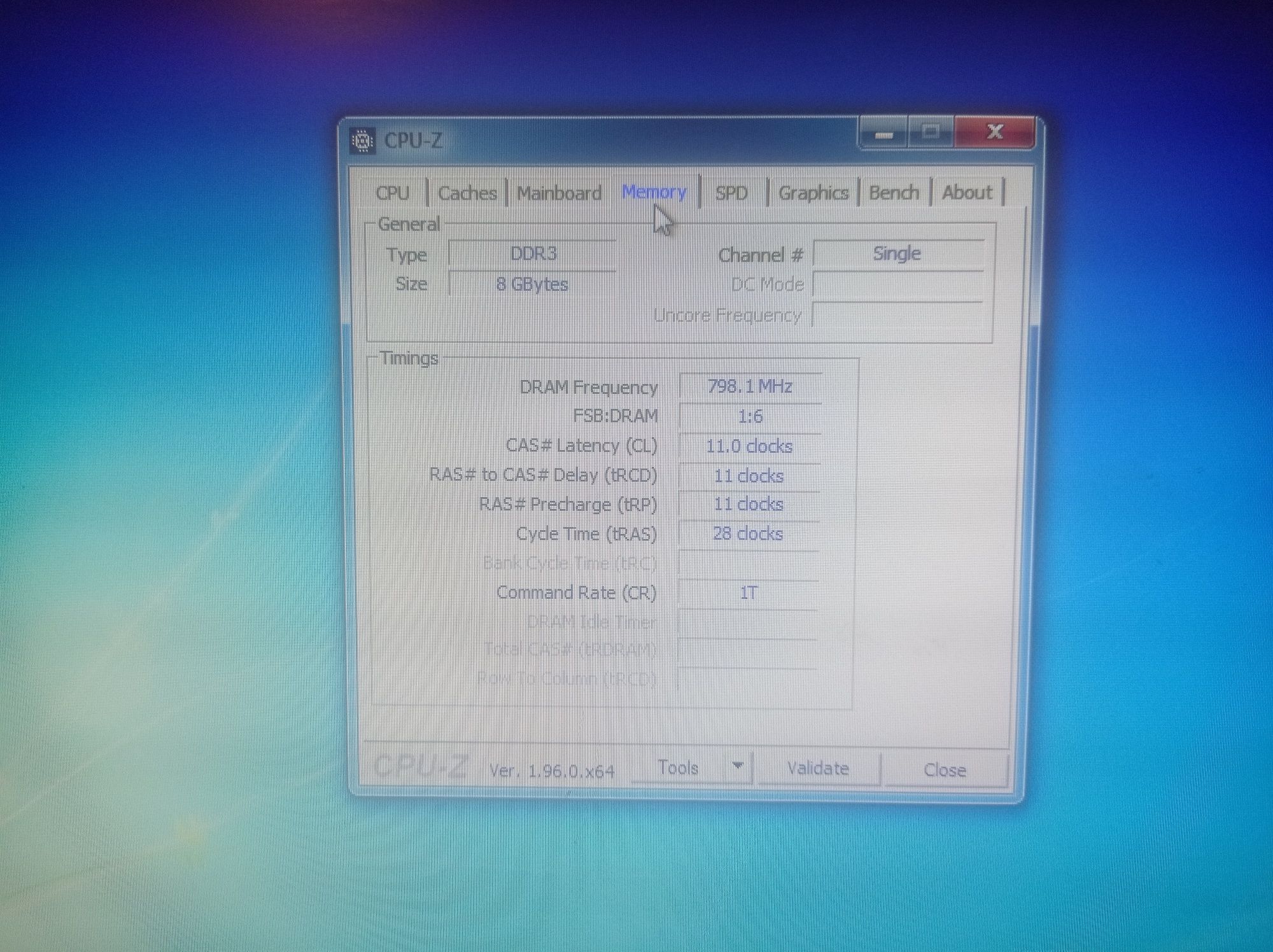
Task: Click the Tools button
Action: click(x=679, y=768)
